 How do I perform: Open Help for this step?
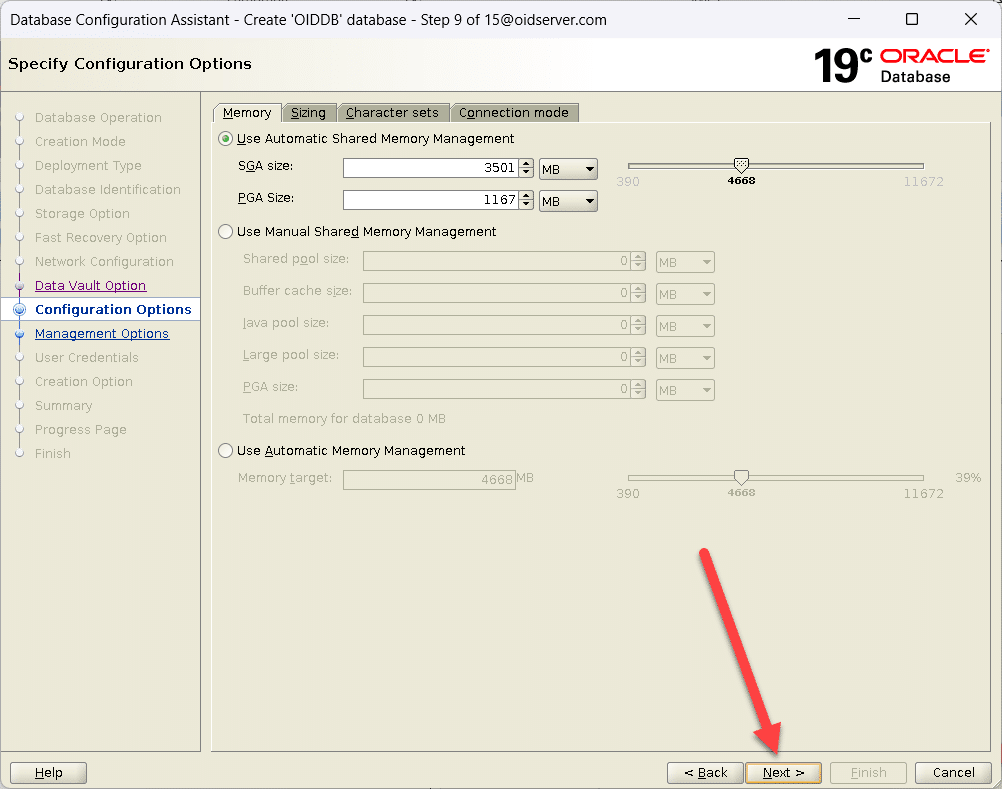[x=48, y=773]
